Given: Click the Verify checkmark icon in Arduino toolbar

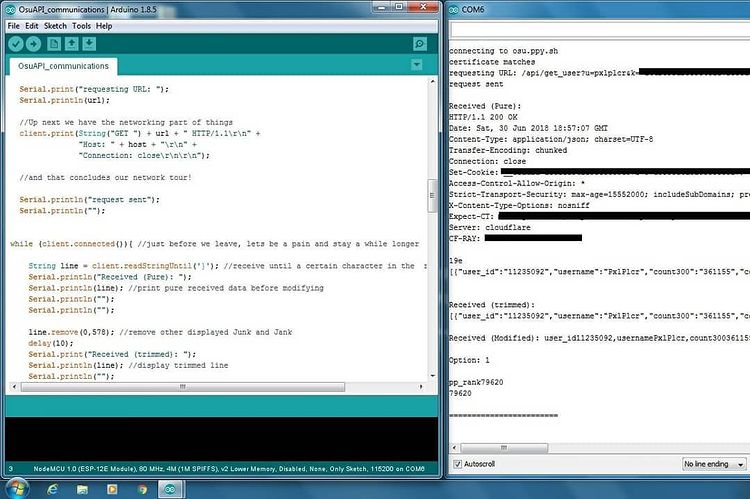Looking at the screenshot, I should pyautogui.click(x=16, y=44).
